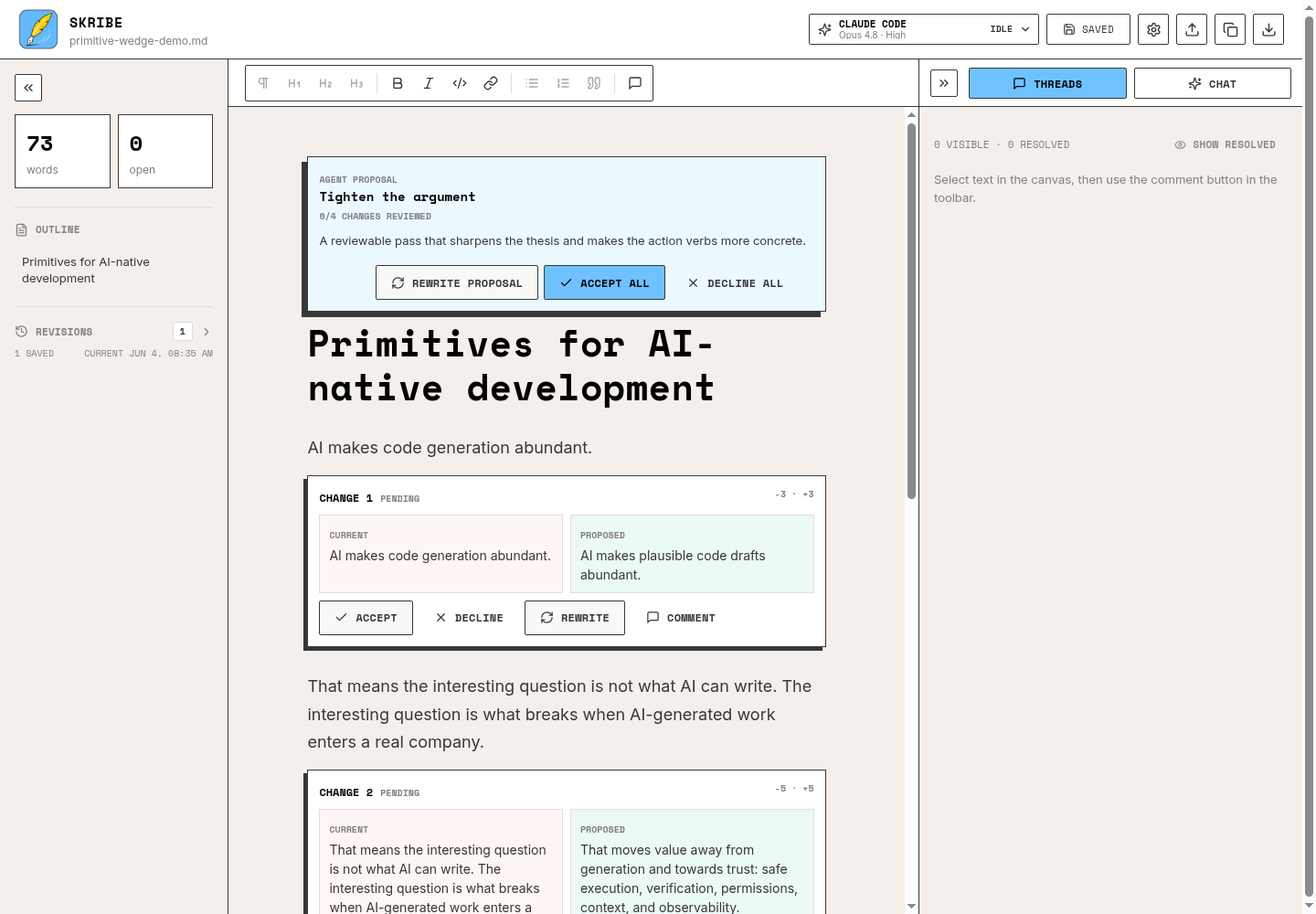Click the Change 2 Current text box

click(440, 861)
